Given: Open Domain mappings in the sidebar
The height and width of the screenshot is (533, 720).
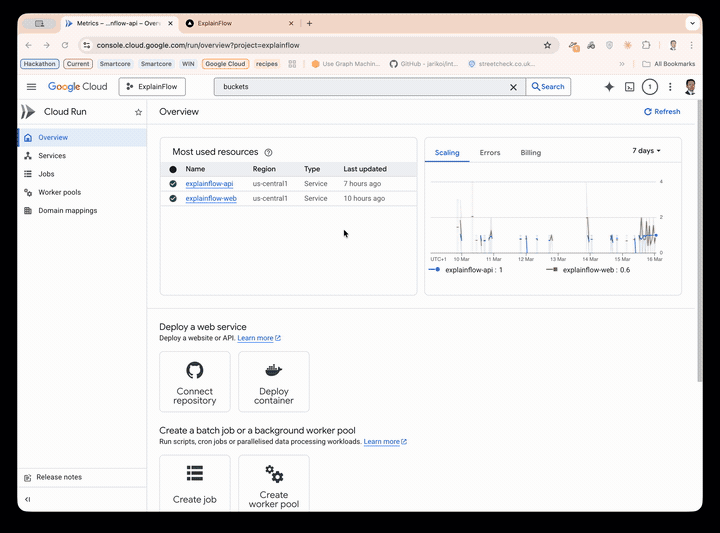Looking at the screenshot, I should 82,211.
